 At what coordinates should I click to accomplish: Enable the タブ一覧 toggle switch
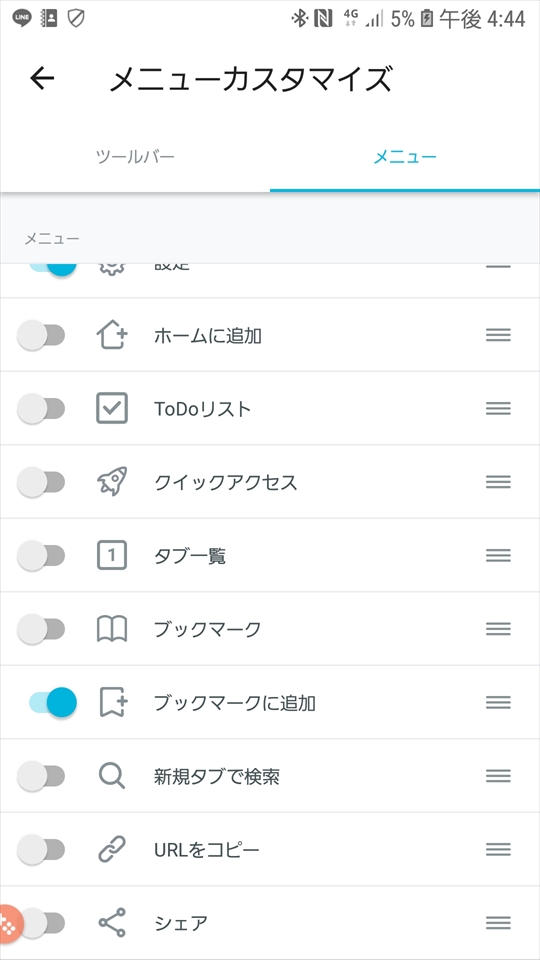click(x=41, y=556)
